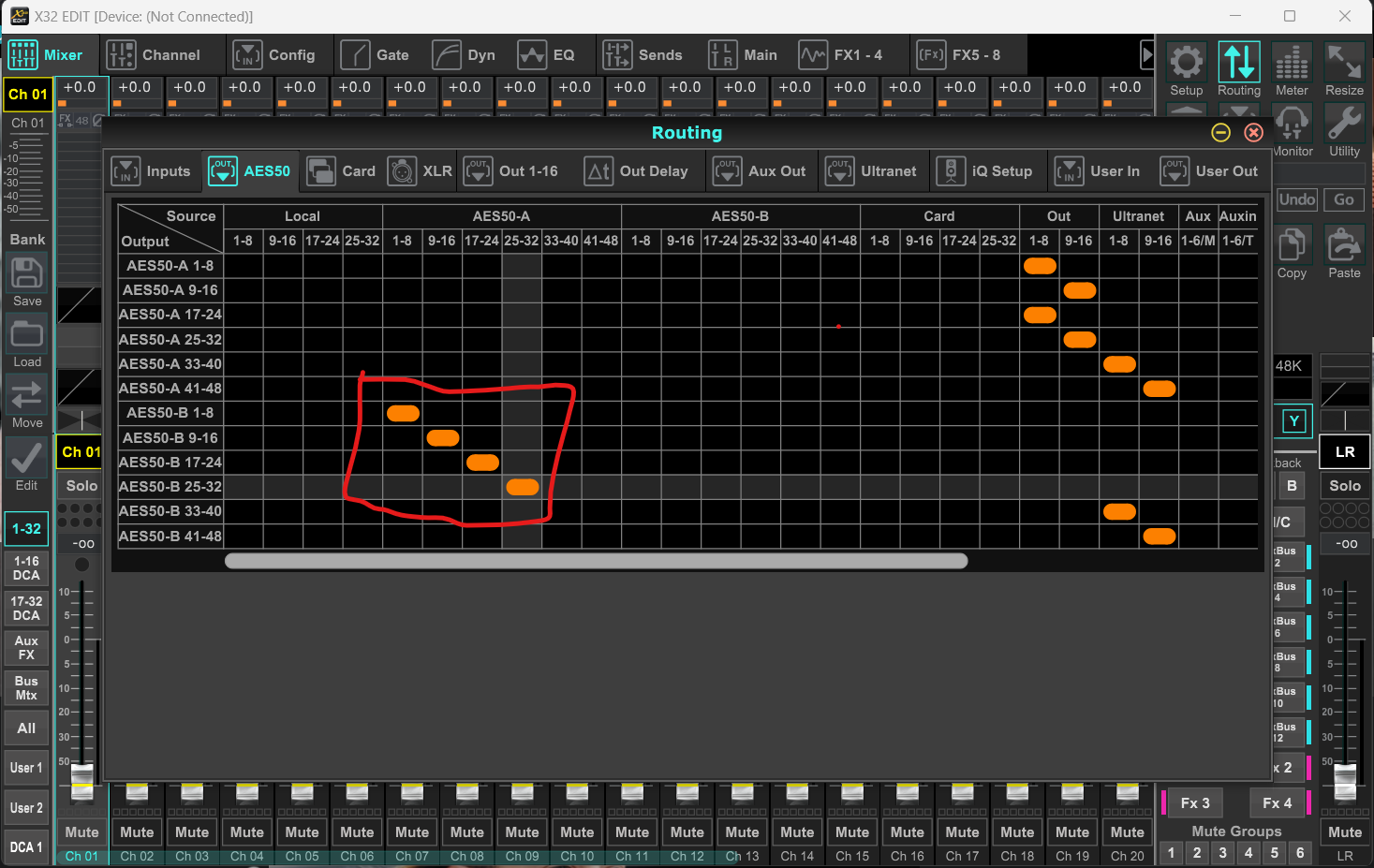
Task: Click the Load folder icon
Action: tap(26, 334)
